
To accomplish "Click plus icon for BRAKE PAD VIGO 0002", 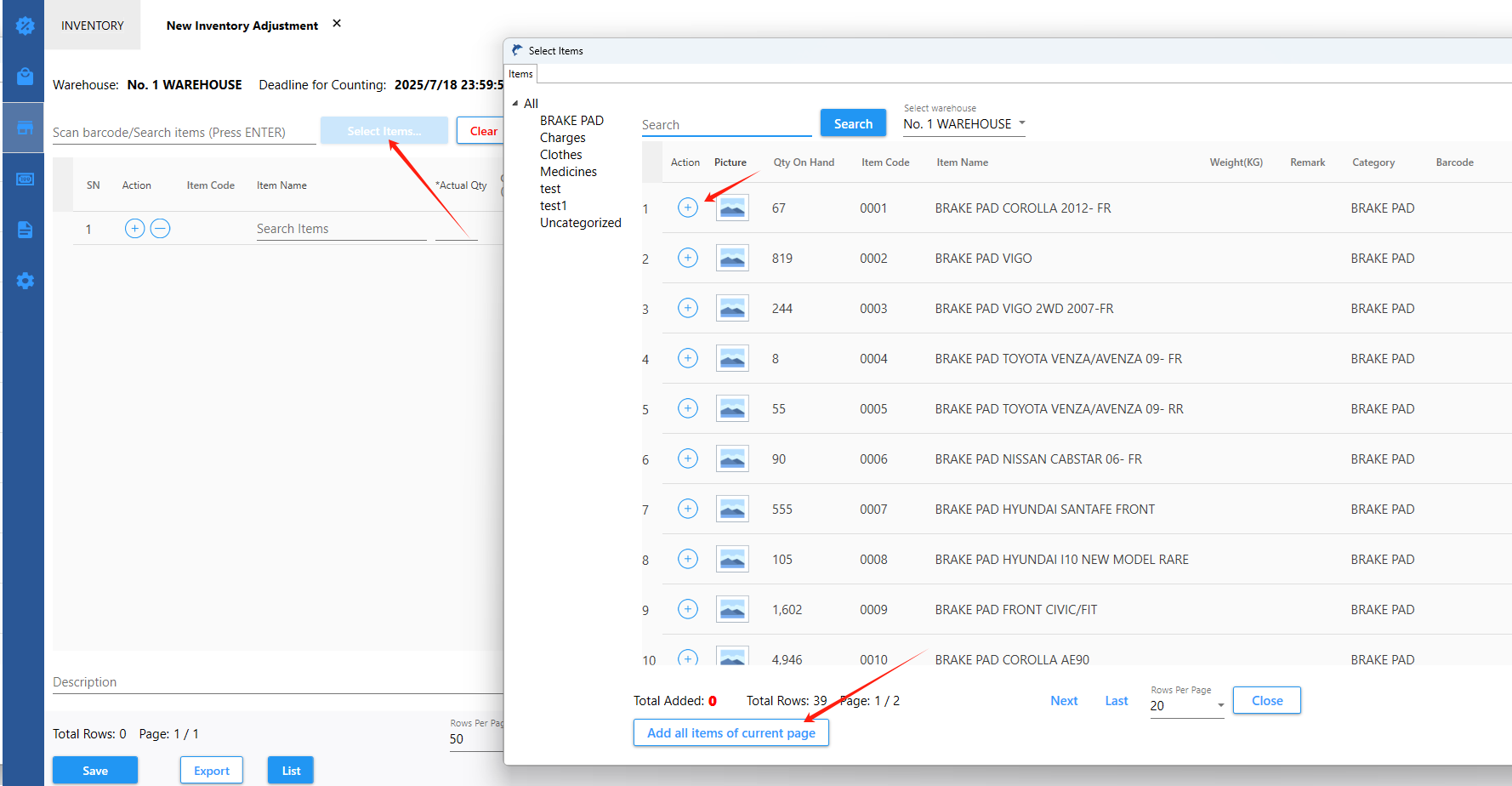I will (x=688, y=258).
